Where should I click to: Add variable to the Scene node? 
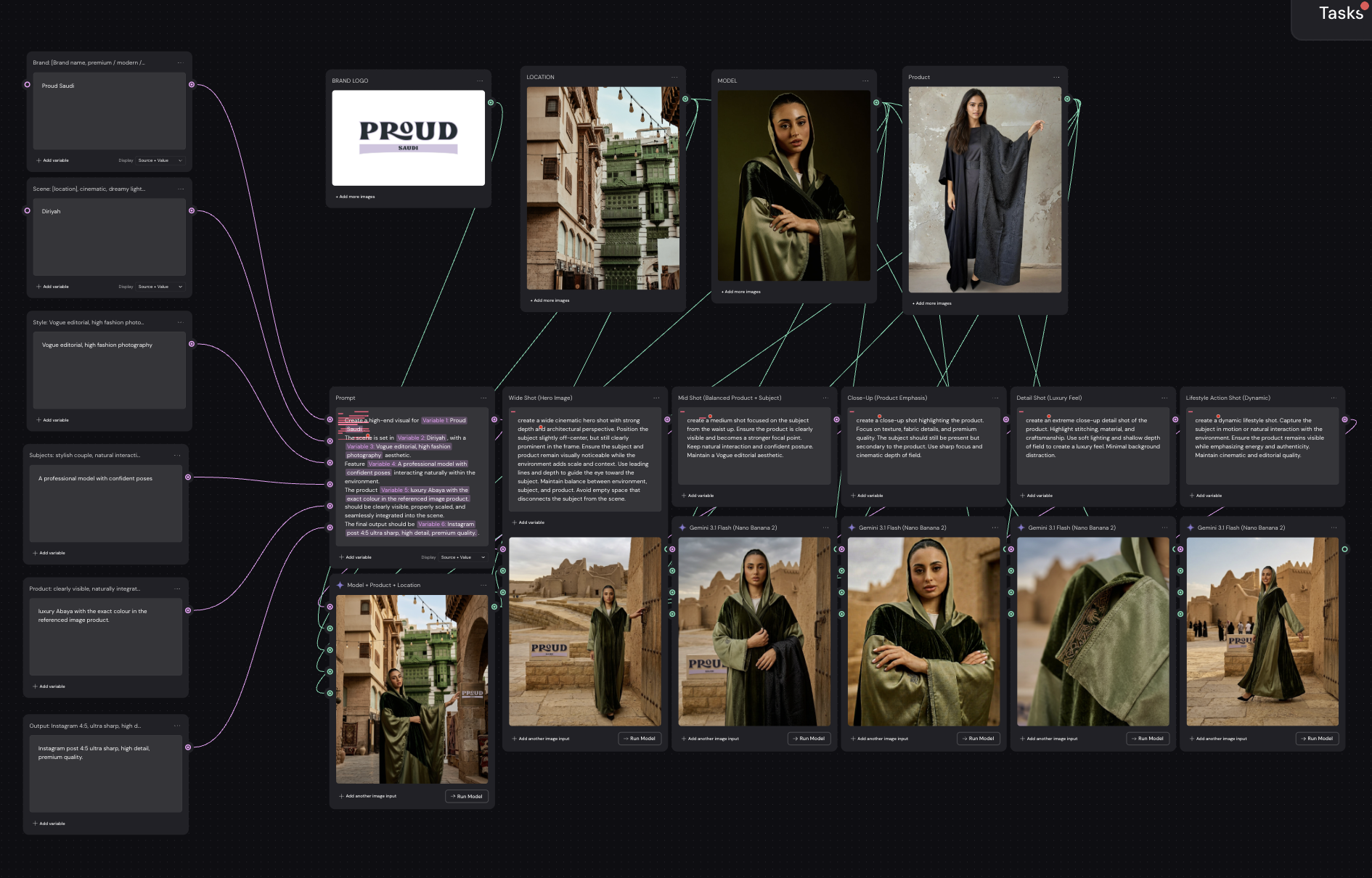click(x=52, y=287)
